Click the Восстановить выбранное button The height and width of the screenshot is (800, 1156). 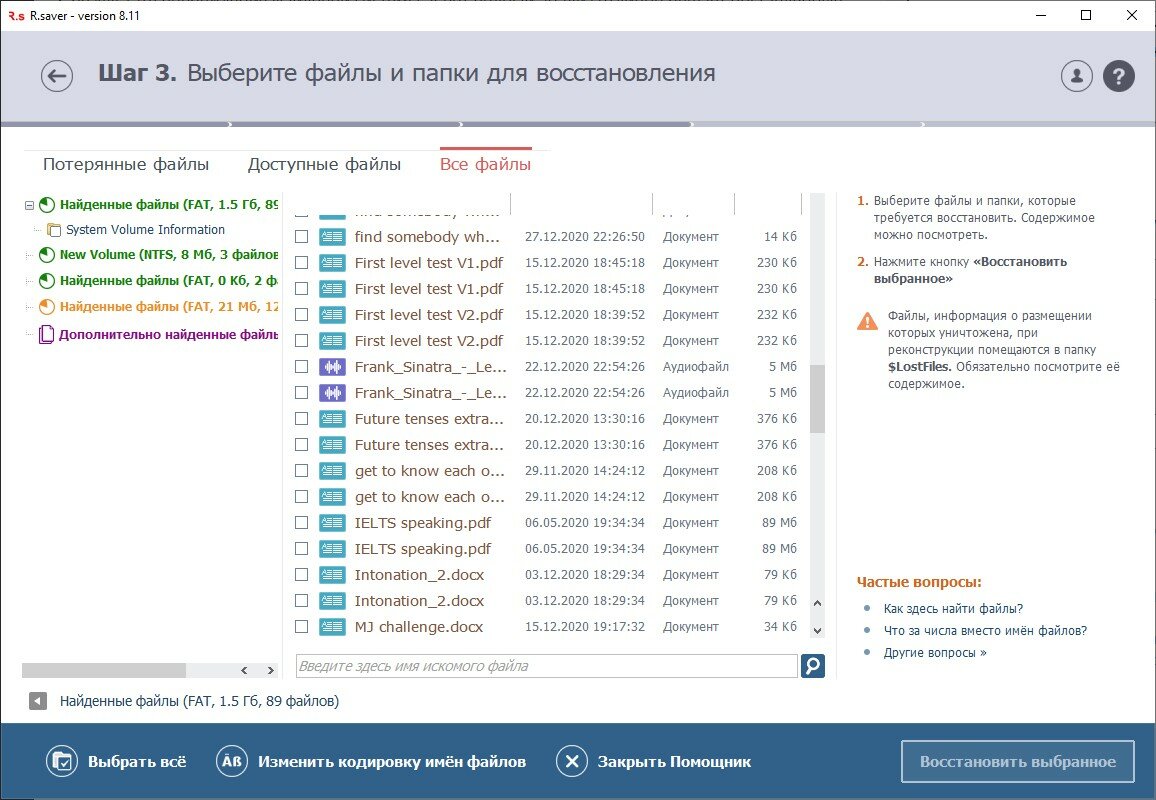pyautogui.click(x=1017, y=762)
